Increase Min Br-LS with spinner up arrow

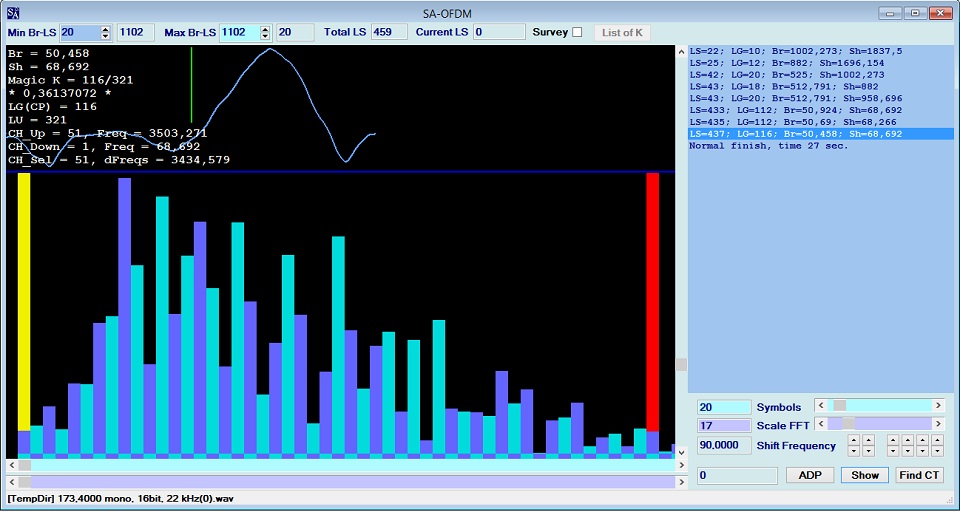coord(106,29)
